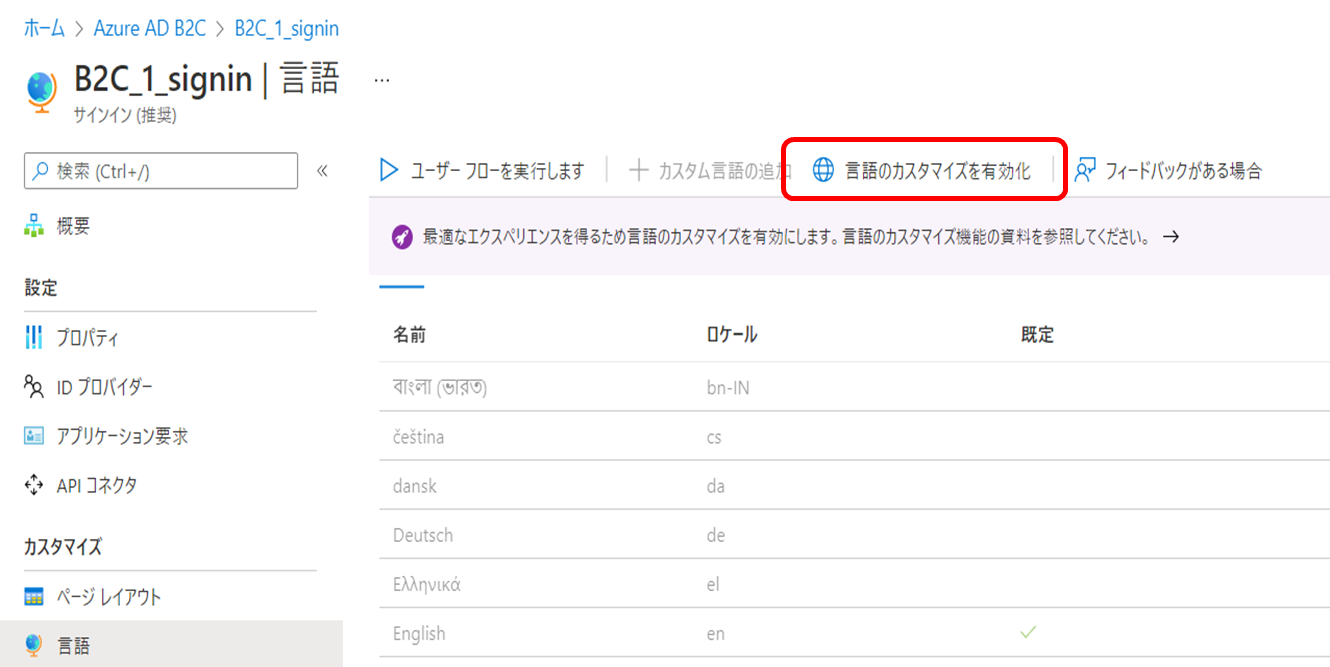The height and width of the screenshot is (667, 1330).
Task: Click the globe icon for language customization
Action: tap(823, 170)
